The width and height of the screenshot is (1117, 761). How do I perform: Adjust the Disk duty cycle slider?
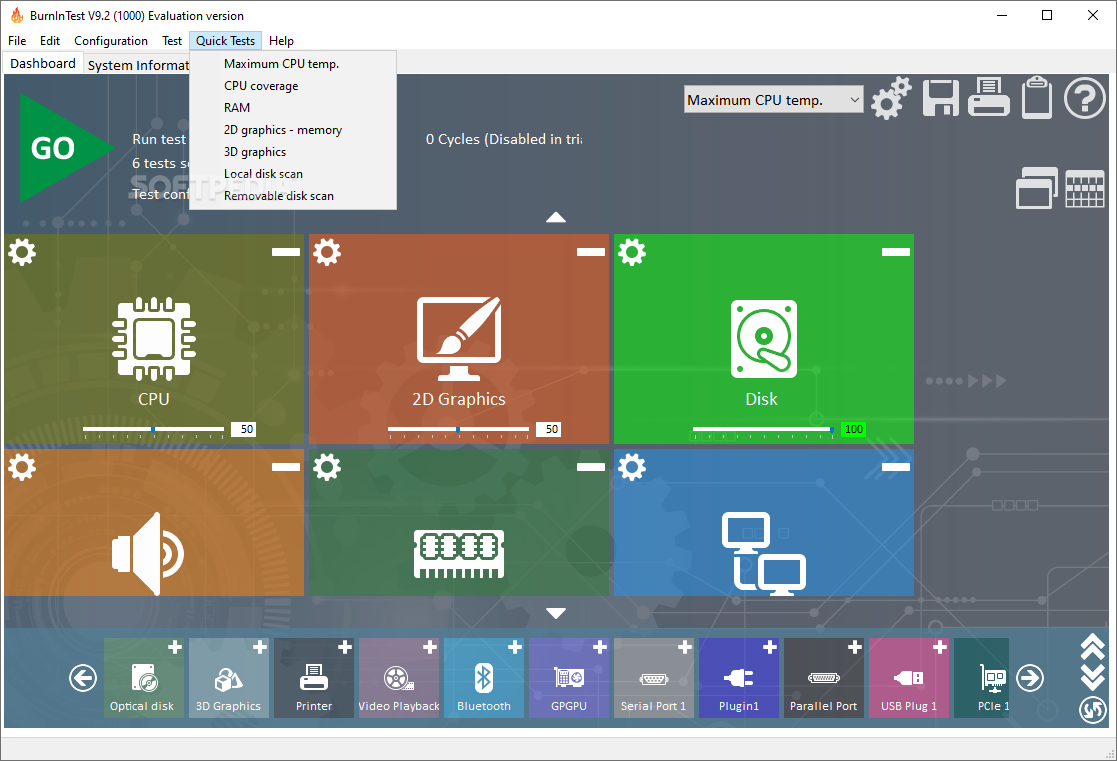pyautogui.click(x=763, y=430)
